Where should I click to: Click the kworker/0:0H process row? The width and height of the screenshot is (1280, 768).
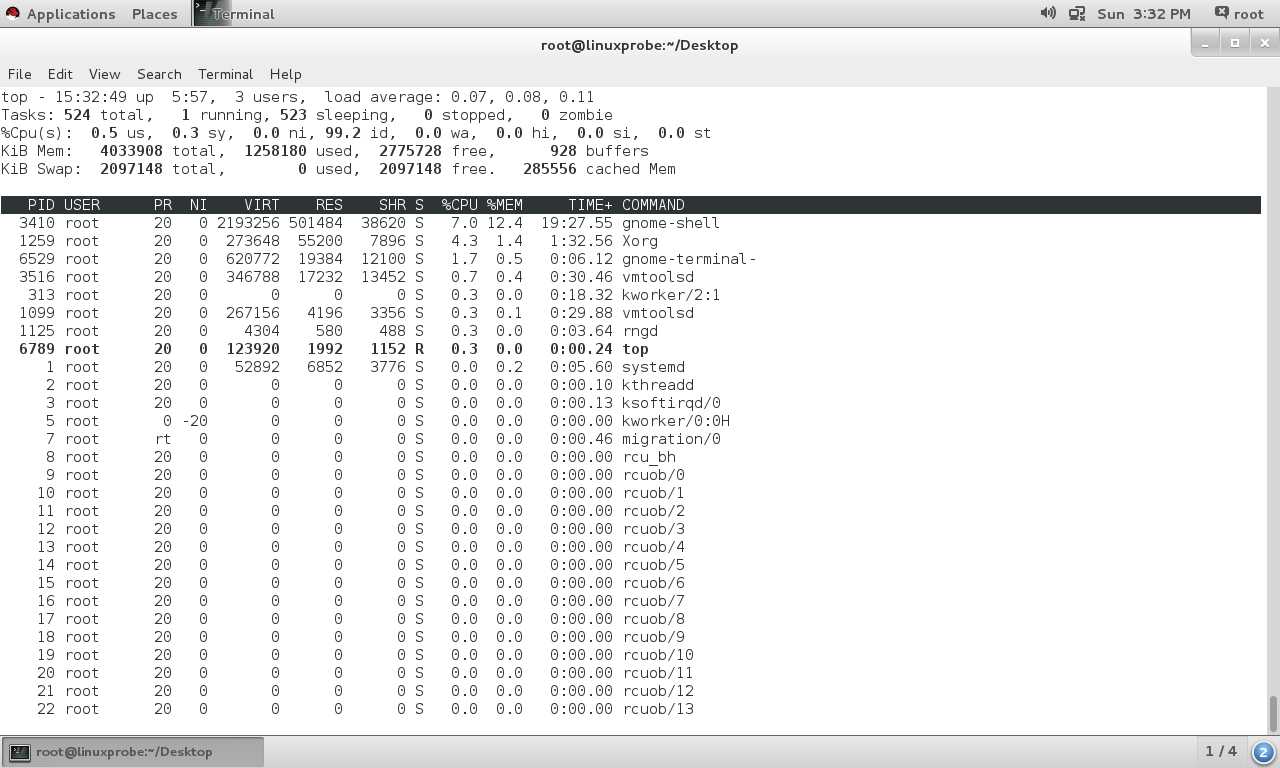[630, 421]
